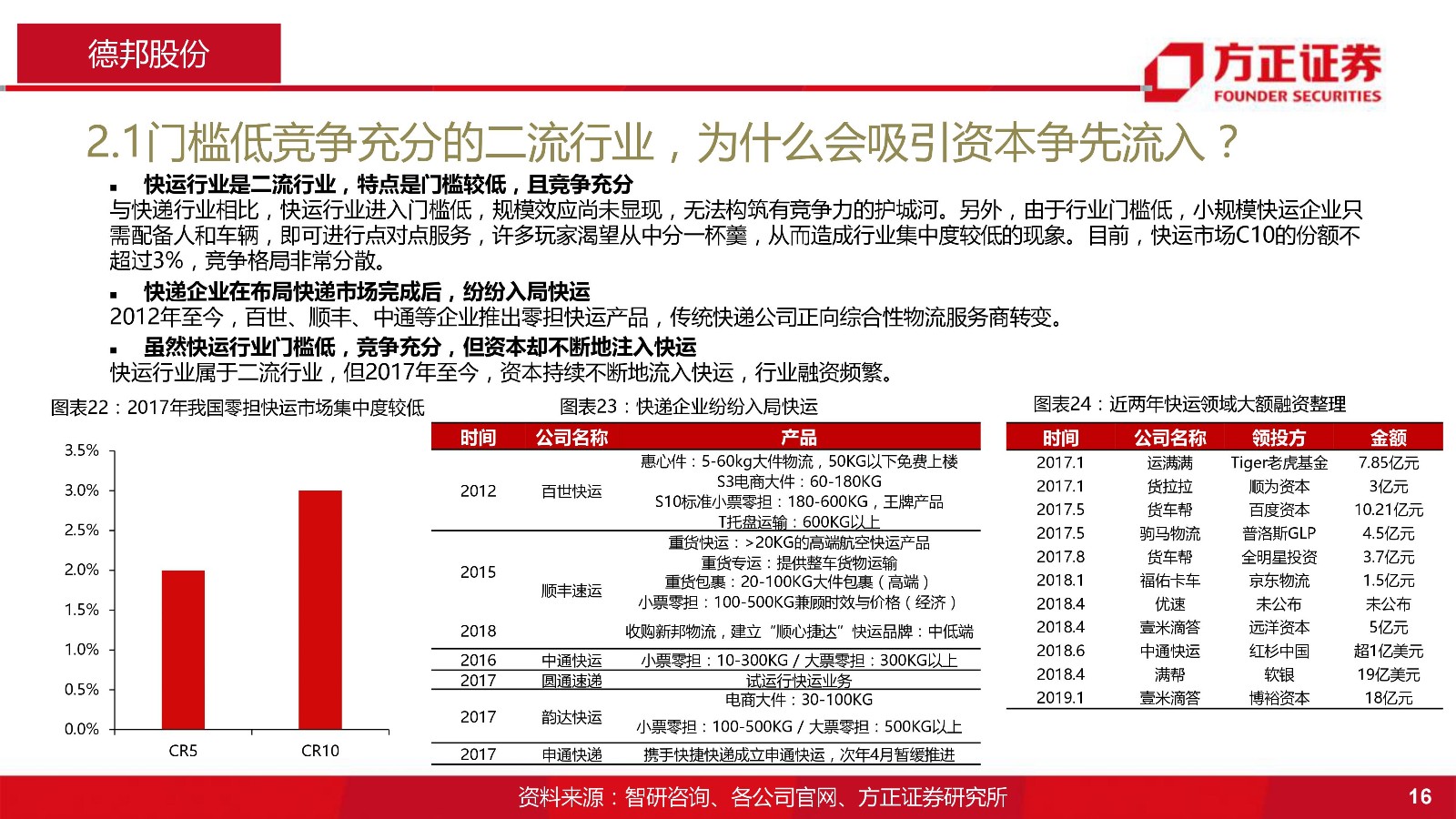Image resolution: width=1456 pixels, height=819 pixels.
Task: Click the 百度资本 investor cell
Action: click(1279, 511)
